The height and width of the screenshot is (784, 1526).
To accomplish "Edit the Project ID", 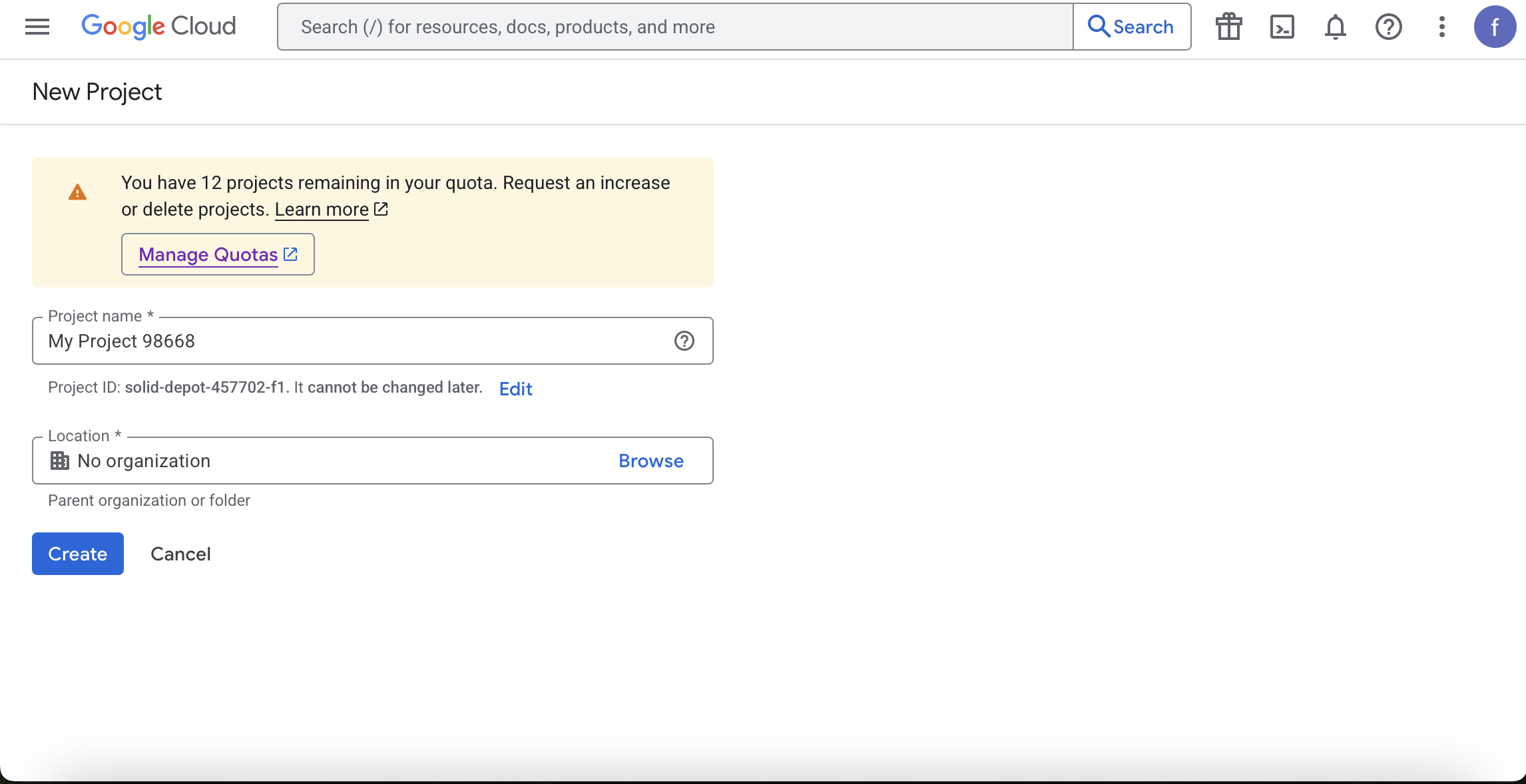I will [515, 389].
